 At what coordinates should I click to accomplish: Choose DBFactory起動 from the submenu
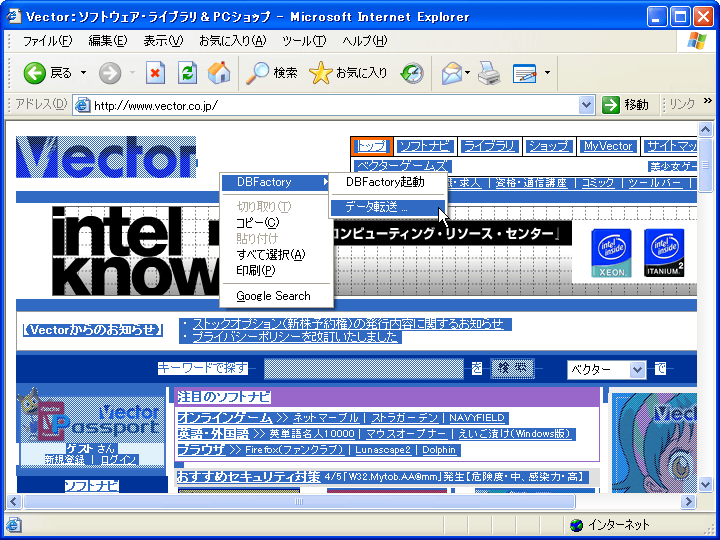pyautogui.click(x=388, y=182)
